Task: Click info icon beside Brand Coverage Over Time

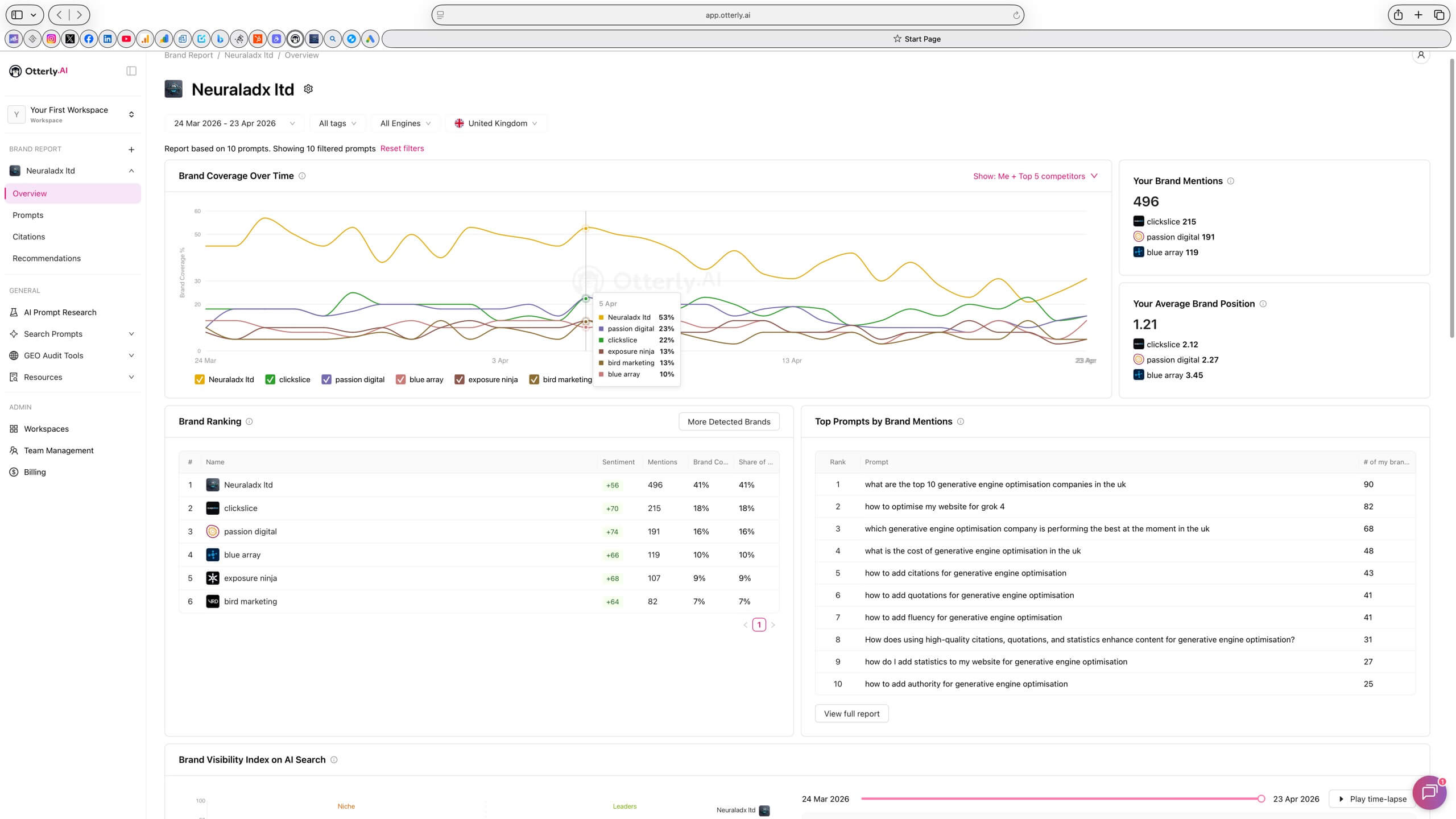Action: 302,176
